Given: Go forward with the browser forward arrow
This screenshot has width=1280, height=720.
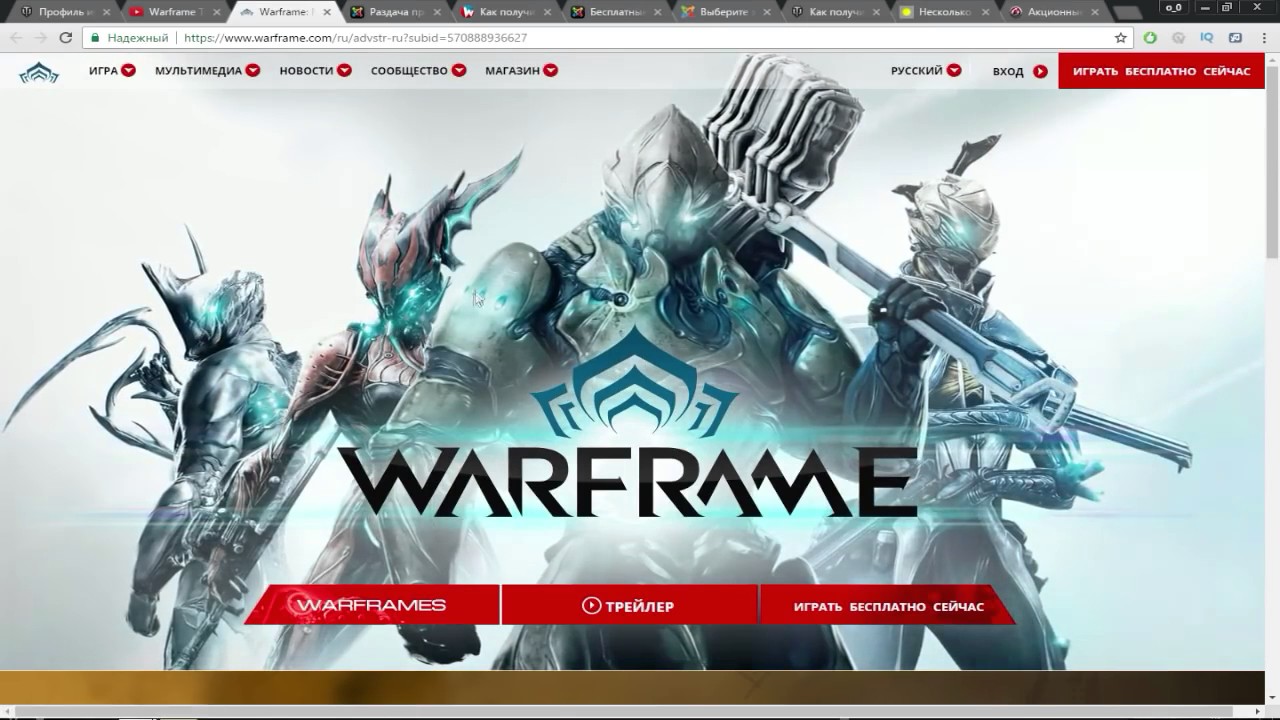Looking at the screenshot, I should 41,38.
